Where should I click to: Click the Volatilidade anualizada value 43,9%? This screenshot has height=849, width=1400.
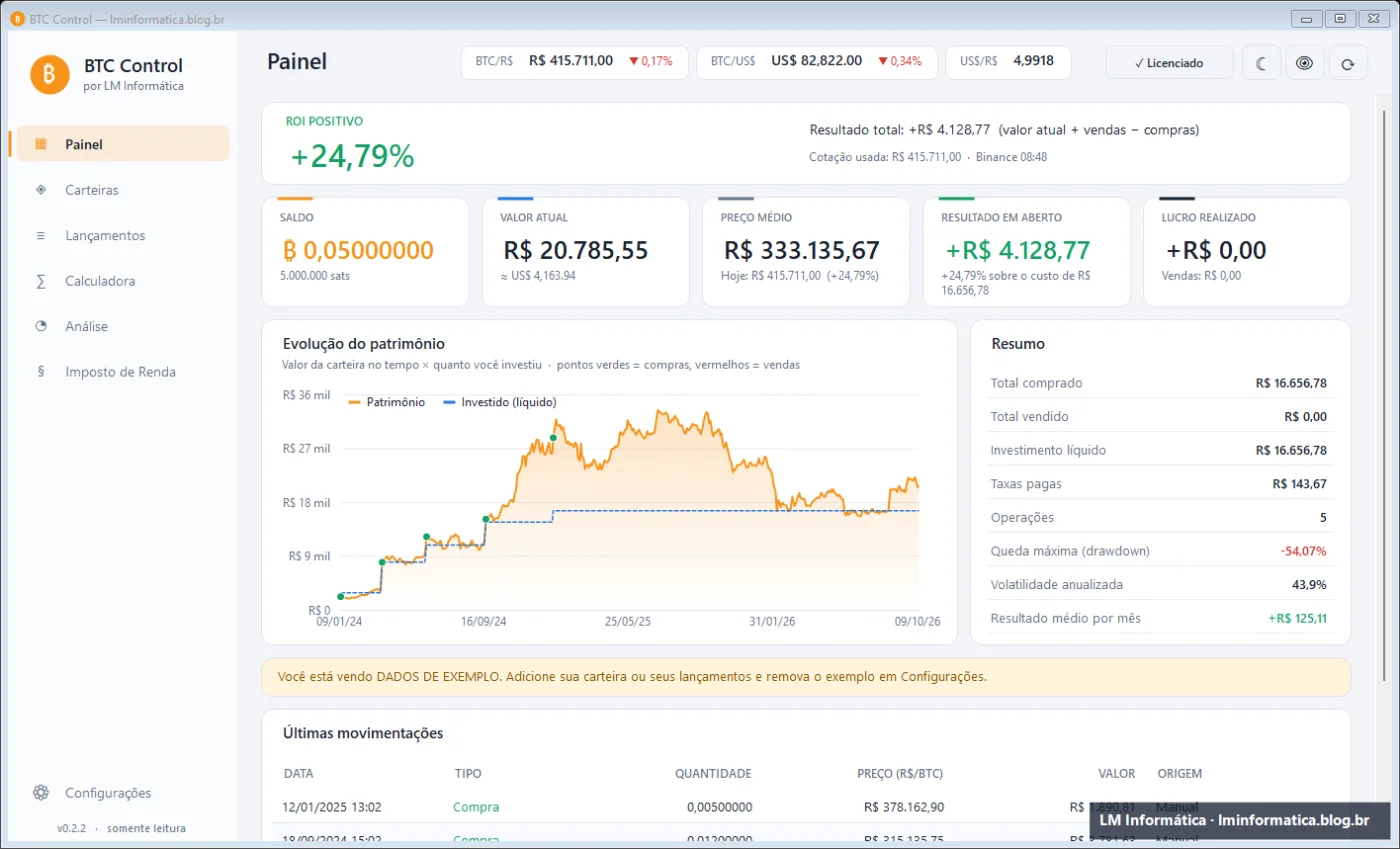click(1310, 585)
